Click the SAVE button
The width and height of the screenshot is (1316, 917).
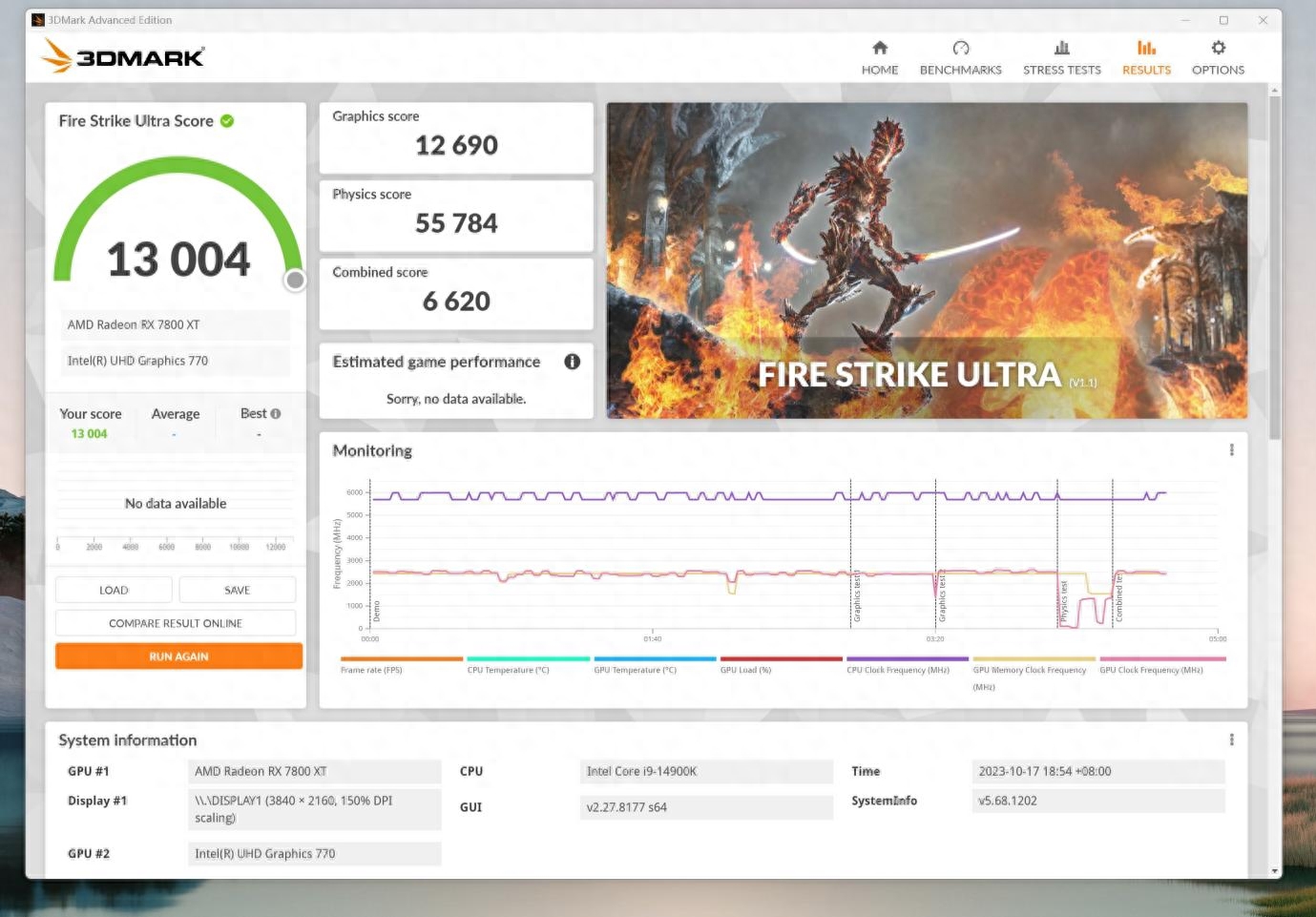tap(237, 590)
